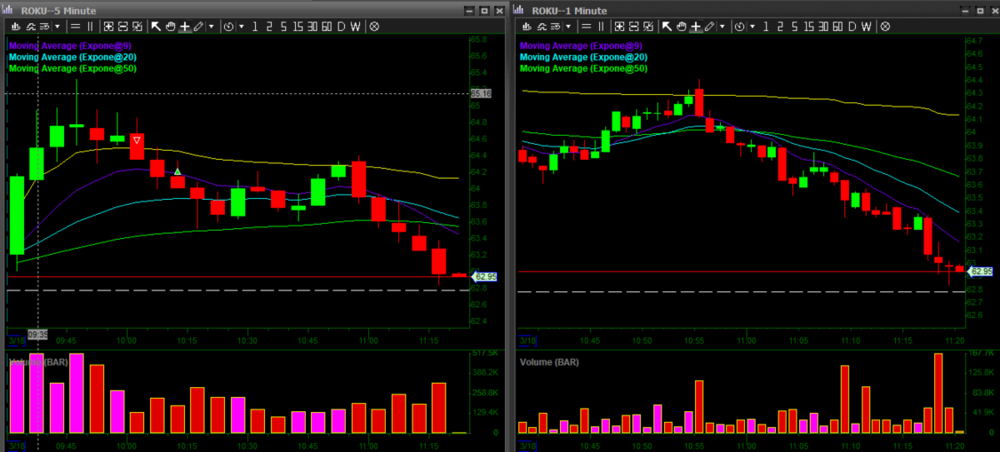
Task: Click the clock icon in 5 Minute chart toolbar
Action: coord(230,26)
